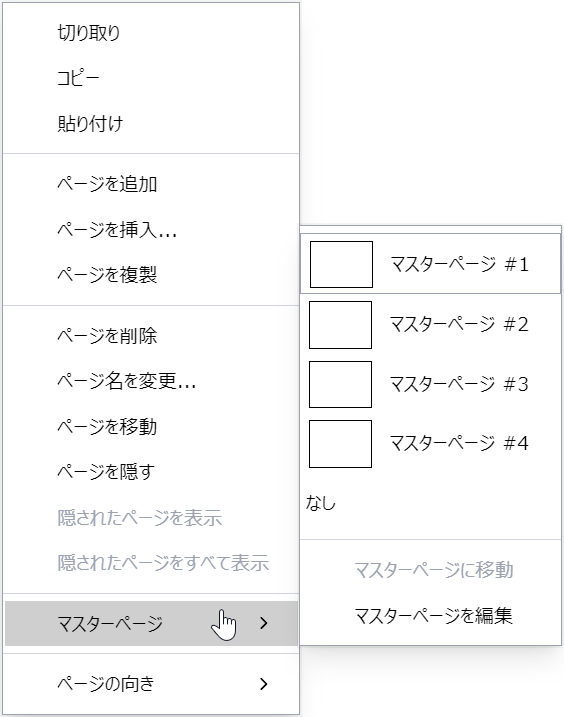564x717 pixels.
Task: Choose ページを複製 to duplicate the page
Action: click(x=151, y=274)
